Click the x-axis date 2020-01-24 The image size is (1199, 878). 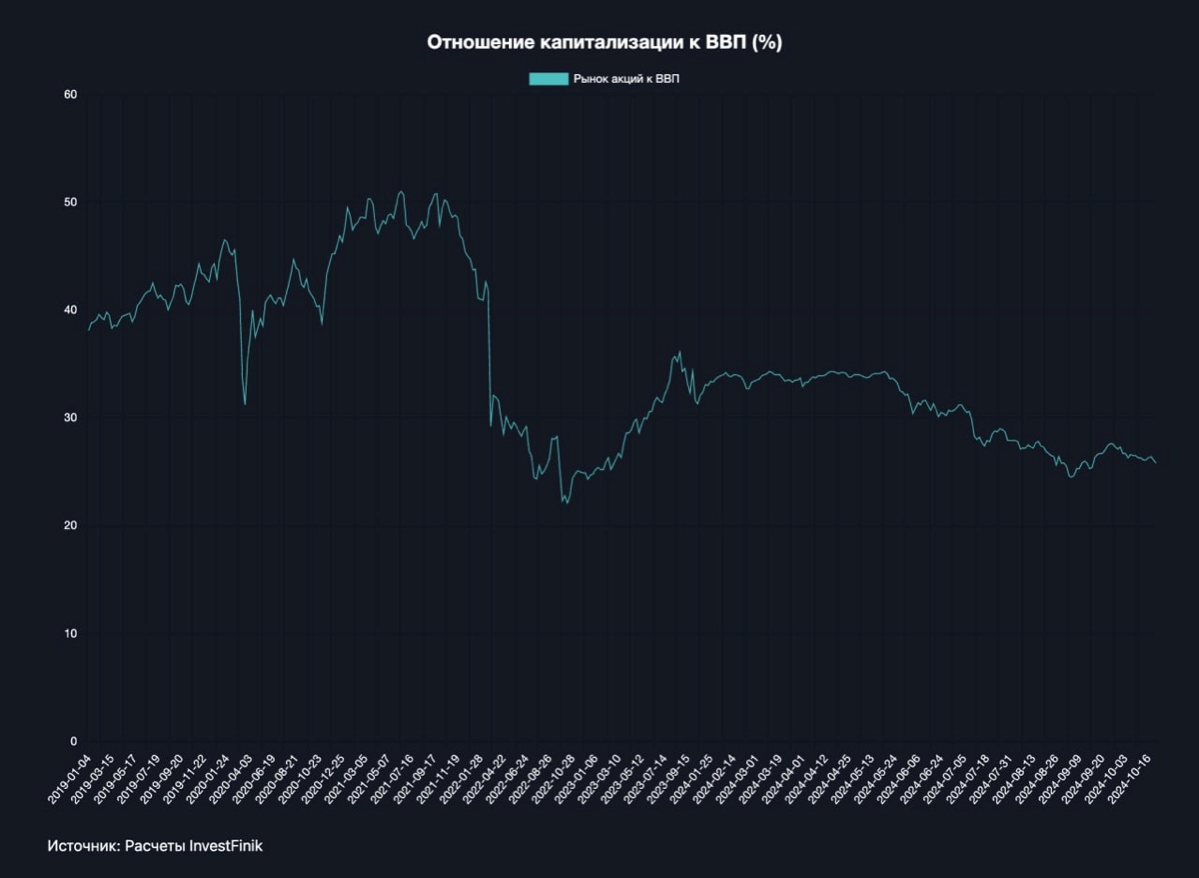pos(207,779)
